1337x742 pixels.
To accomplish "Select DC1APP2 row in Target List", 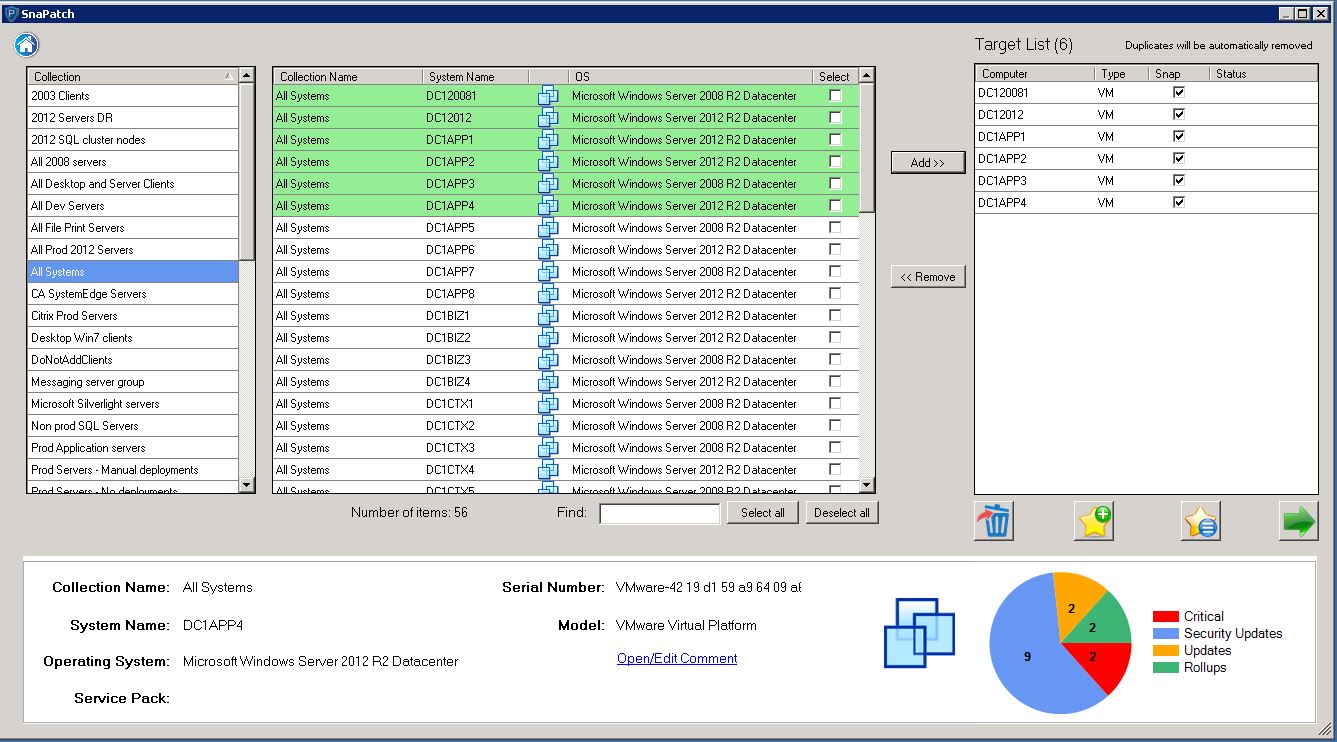I will (1146, 158).
